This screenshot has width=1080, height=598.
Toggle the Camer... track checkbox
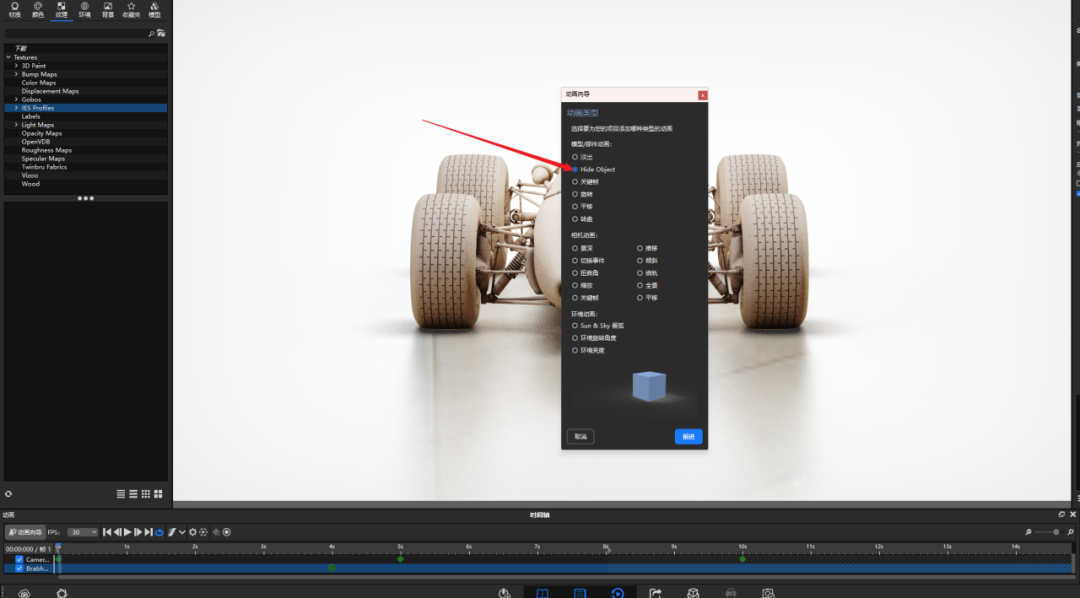19,559
